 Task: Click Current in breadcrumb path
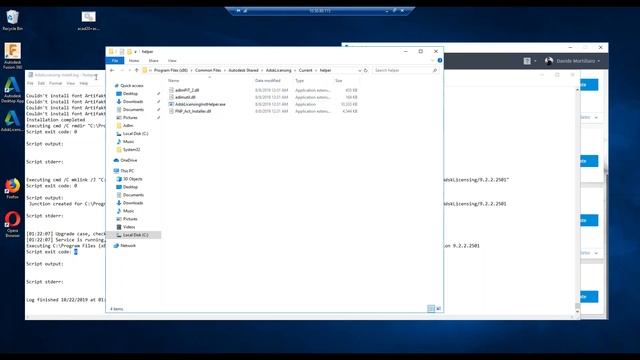tap(305, 70)
